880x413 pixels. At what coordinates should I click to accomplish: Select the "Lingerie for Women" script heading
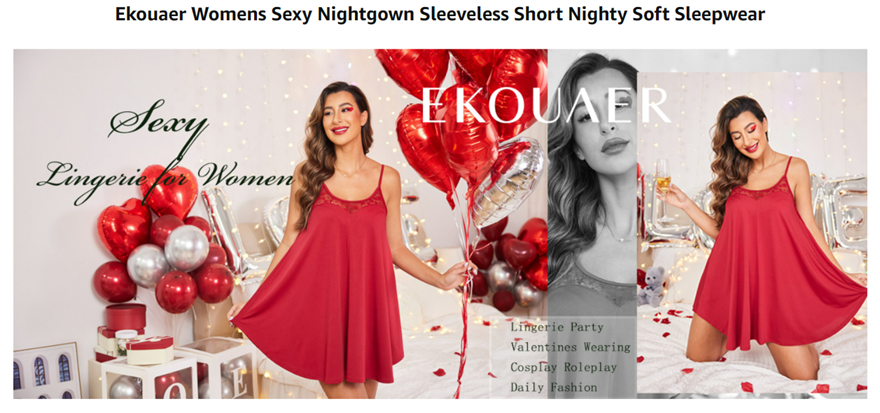click(x=166, y=177)
